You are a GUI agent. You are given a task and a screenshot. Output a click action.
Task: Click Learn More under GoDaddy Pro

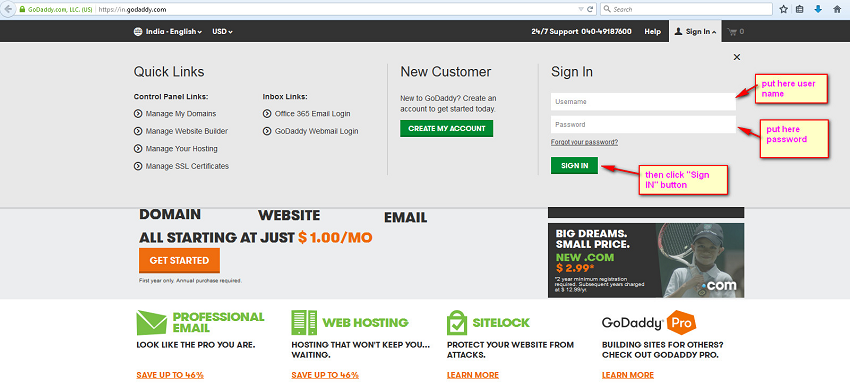[628, 375]
